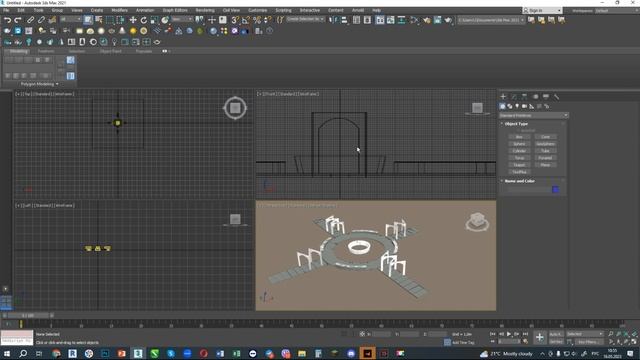The height and width of the screenshot is (360, 640).
Task: Open the blue object color swatch
Action: pyautogui.click(x=556, y=189)
